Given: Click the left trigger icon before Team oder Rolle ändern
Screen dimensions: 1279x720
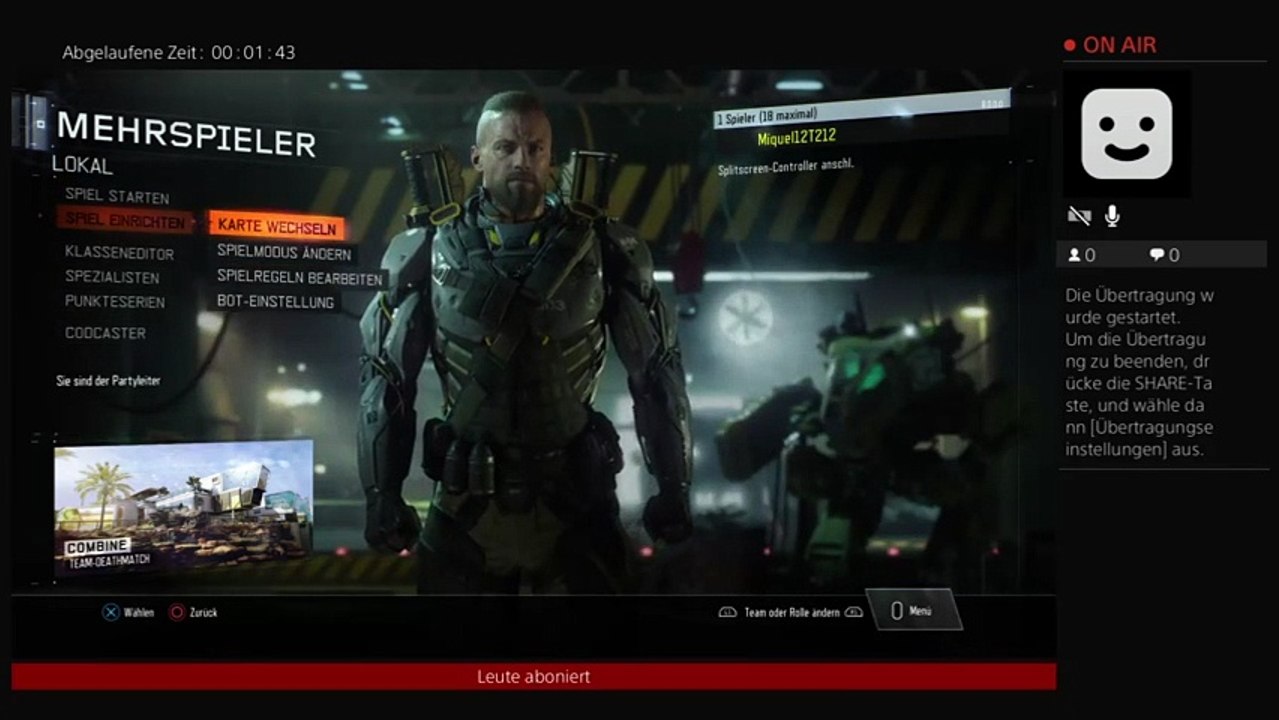Looking at the screenshot, I should (727, 612).
